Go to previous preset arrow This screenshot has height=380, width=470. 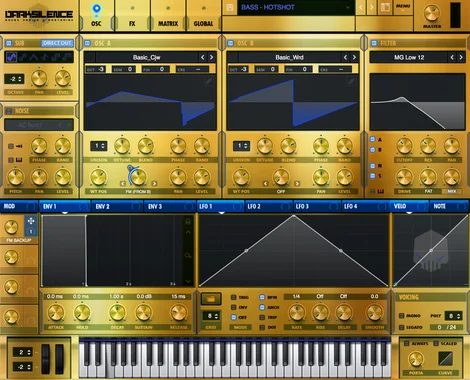[x=361, y=7]
